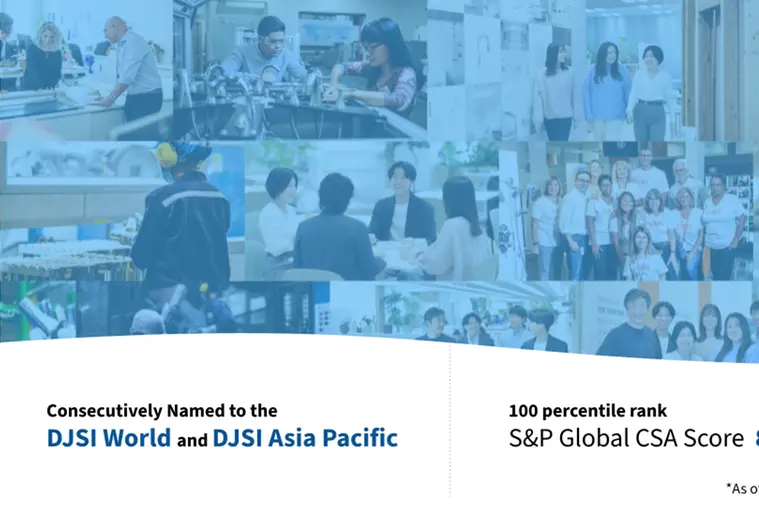Click the Consecutively Named to the heading
This screenshot has width=759, height=506.
click(x=162, y=410)
